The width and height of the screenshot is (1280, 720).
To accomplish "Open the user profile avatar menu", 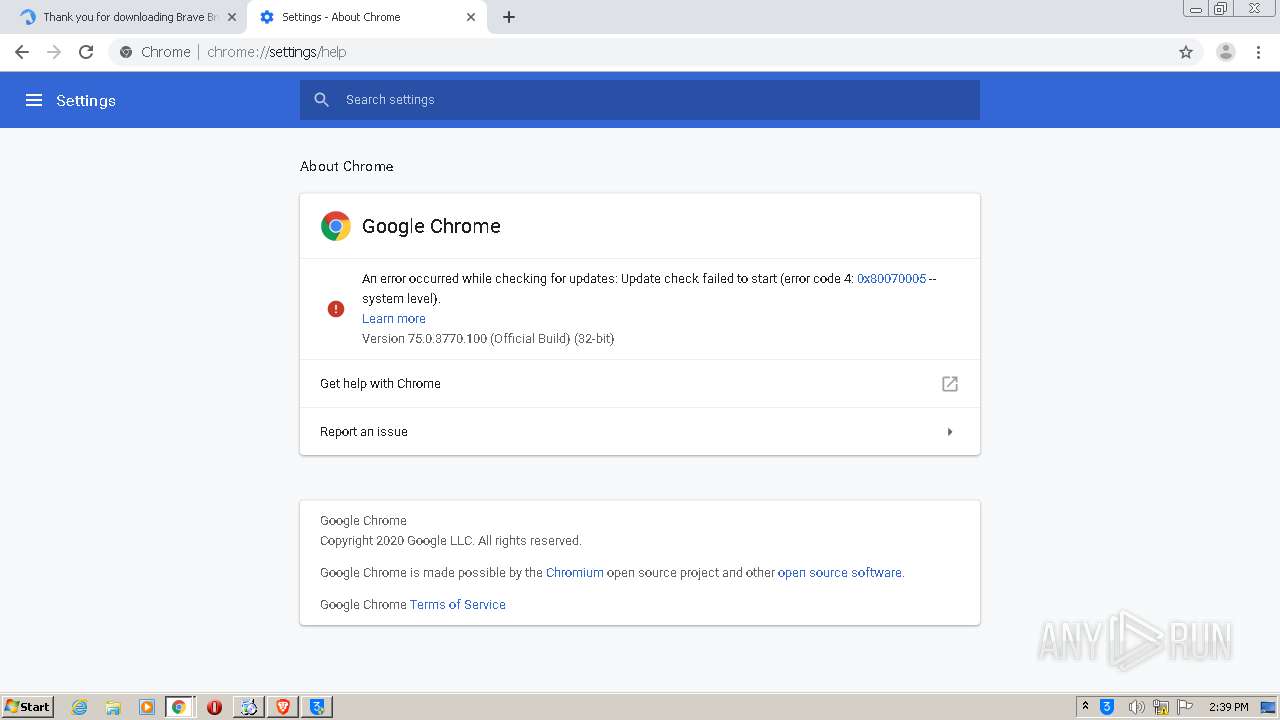I will [1226, 52].
